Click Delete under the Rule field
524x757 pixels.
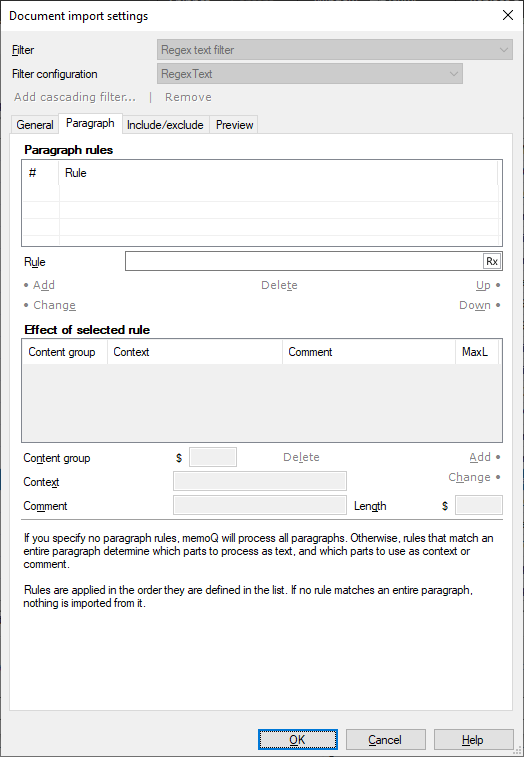pyautogui.click(x=279, y=285)
